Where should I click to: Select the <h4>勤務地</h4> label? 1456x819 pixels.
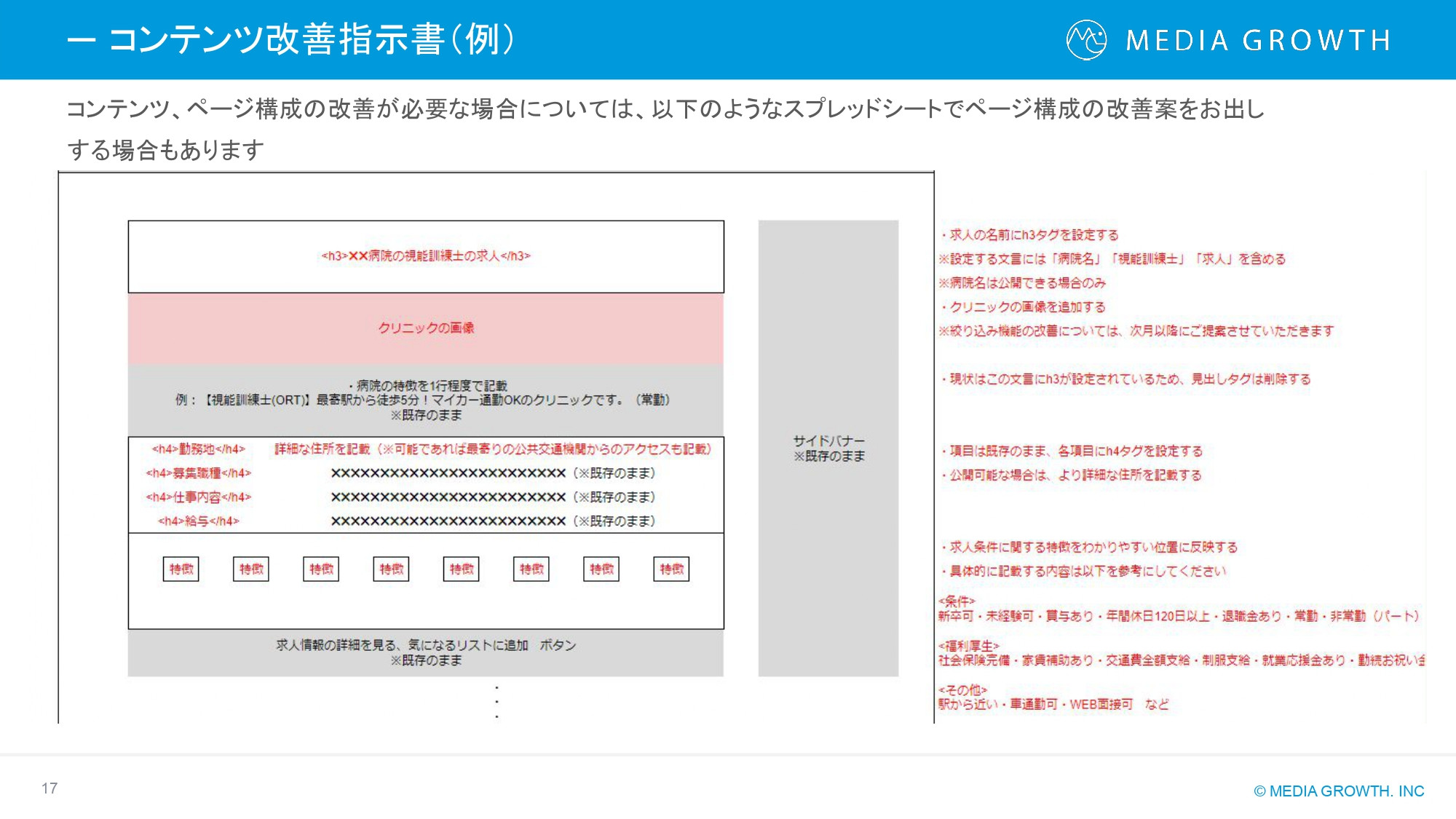[199, 451]
